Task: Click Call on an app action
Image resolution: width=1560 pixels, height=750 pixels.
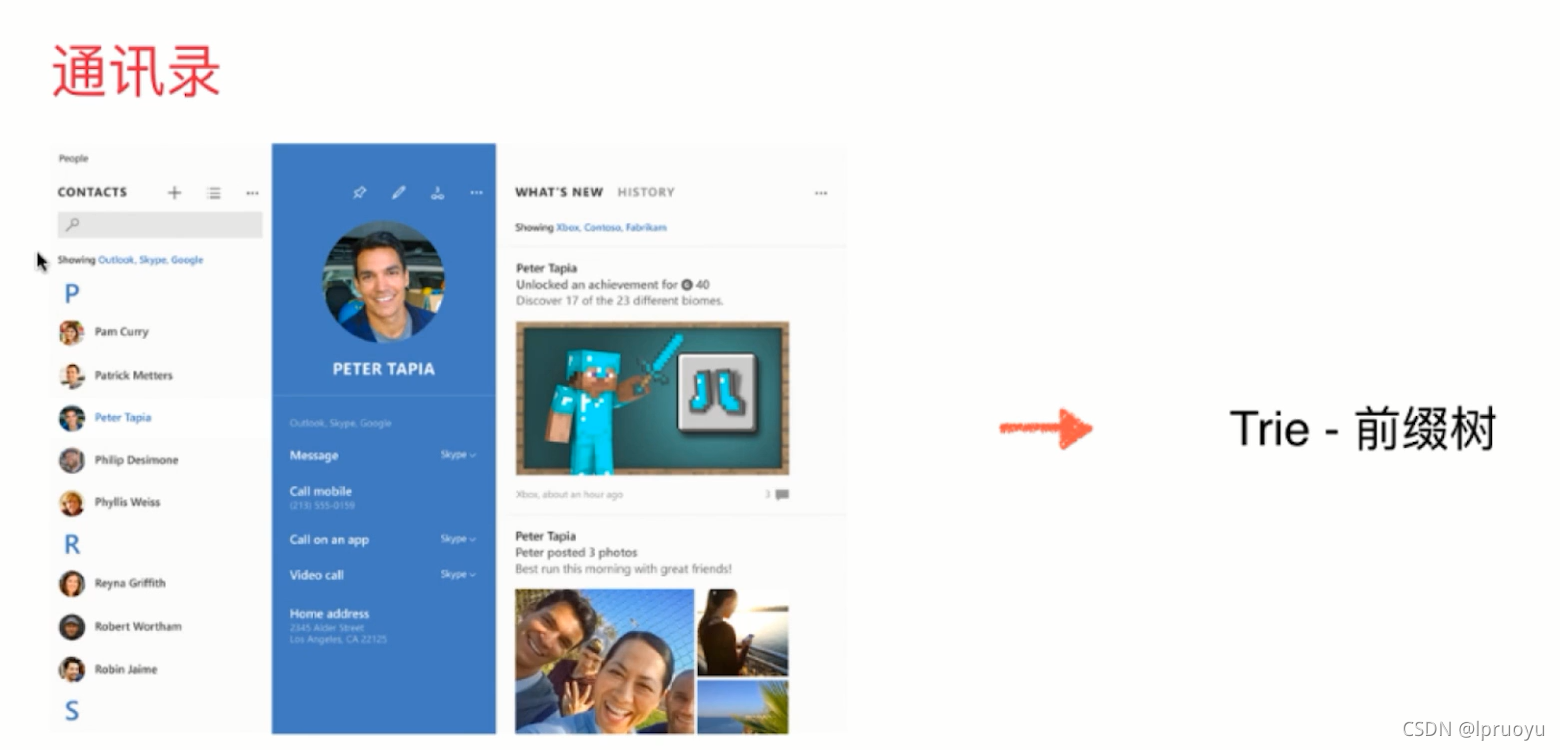Action: [329, 539]
